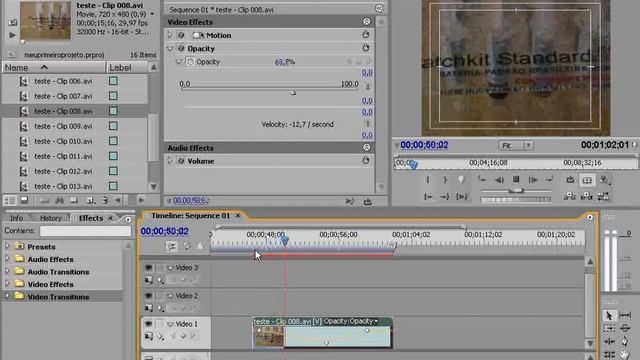The image size is (640, 360).
Task: Click the Timeline: Sequence 01 tab
Action: pos(191,216)
